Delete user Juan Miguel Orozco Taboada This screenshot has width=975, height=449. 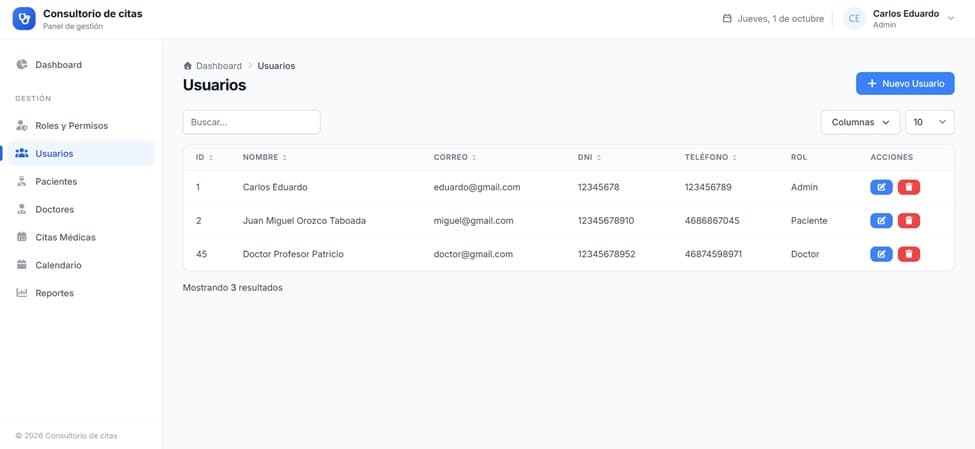(908, 221)
